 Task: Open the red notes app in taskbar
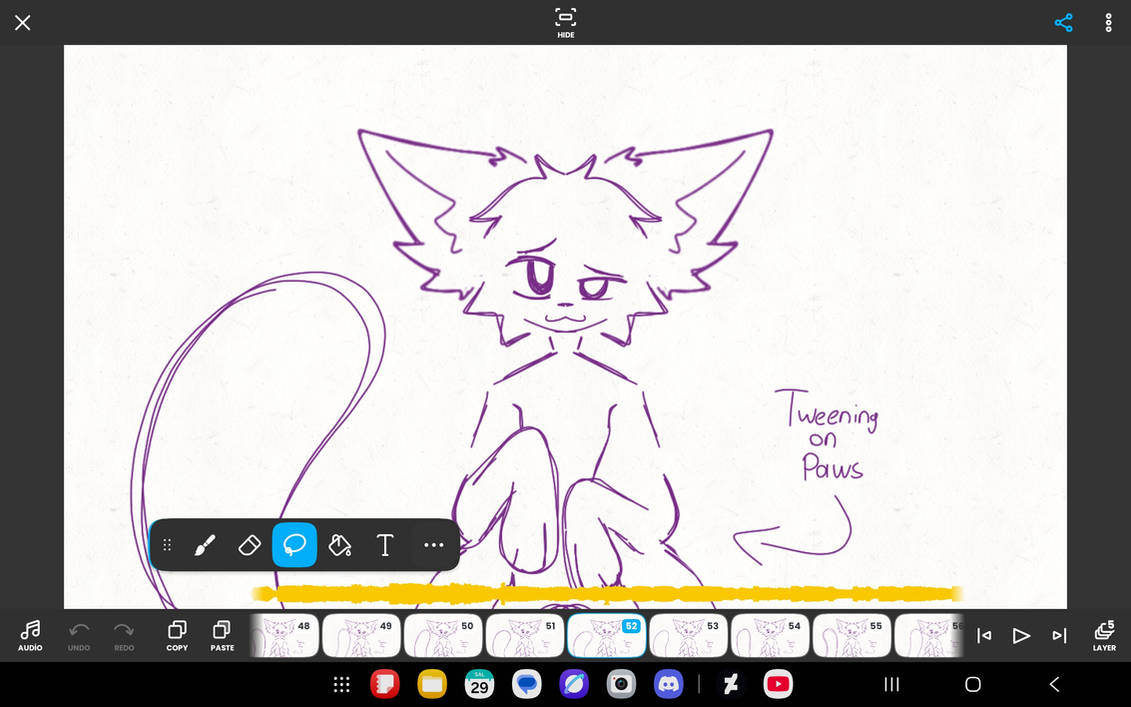click(384, 684)
